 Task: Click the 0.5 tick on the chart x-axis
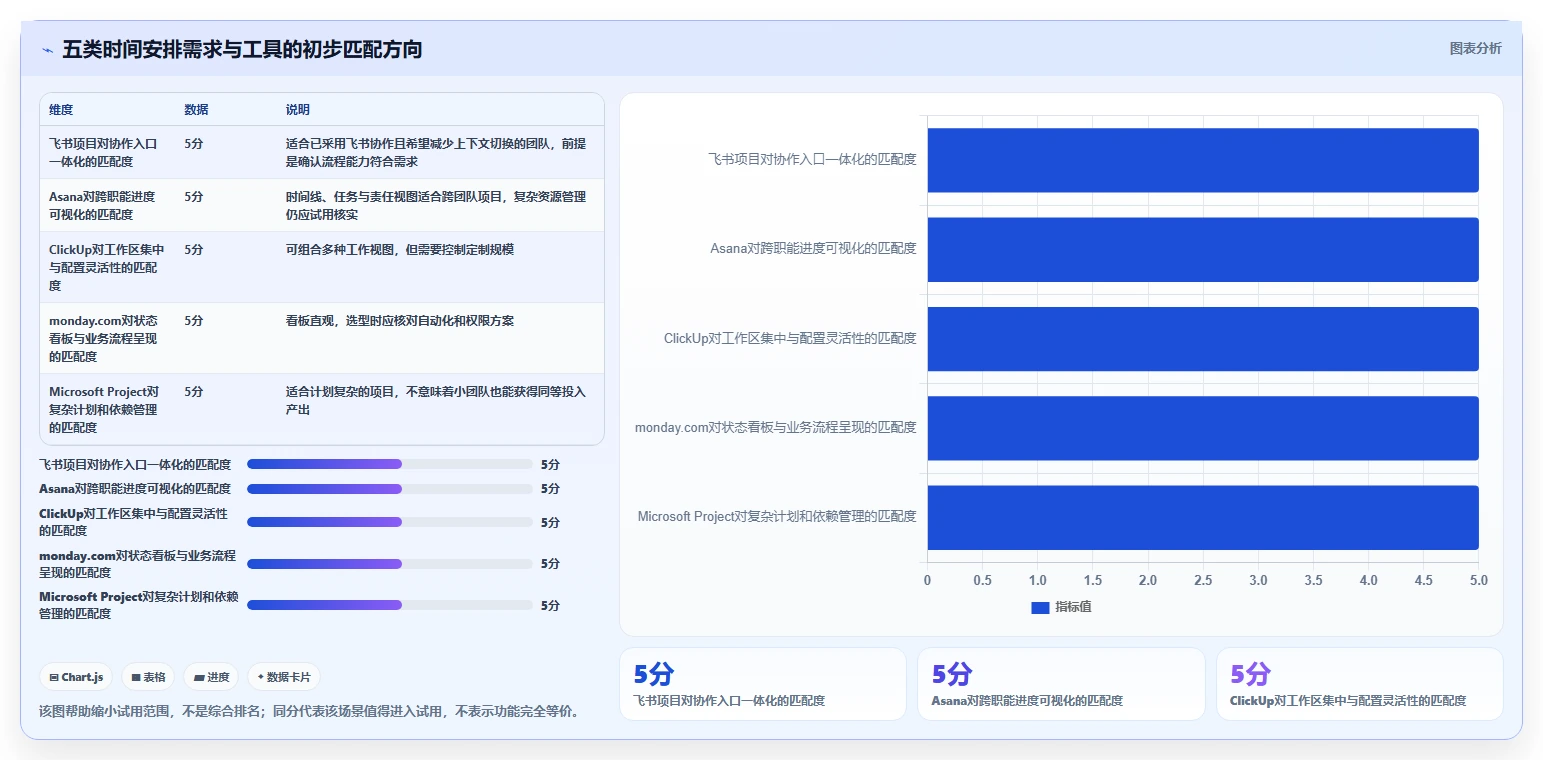tap(982, 581)
